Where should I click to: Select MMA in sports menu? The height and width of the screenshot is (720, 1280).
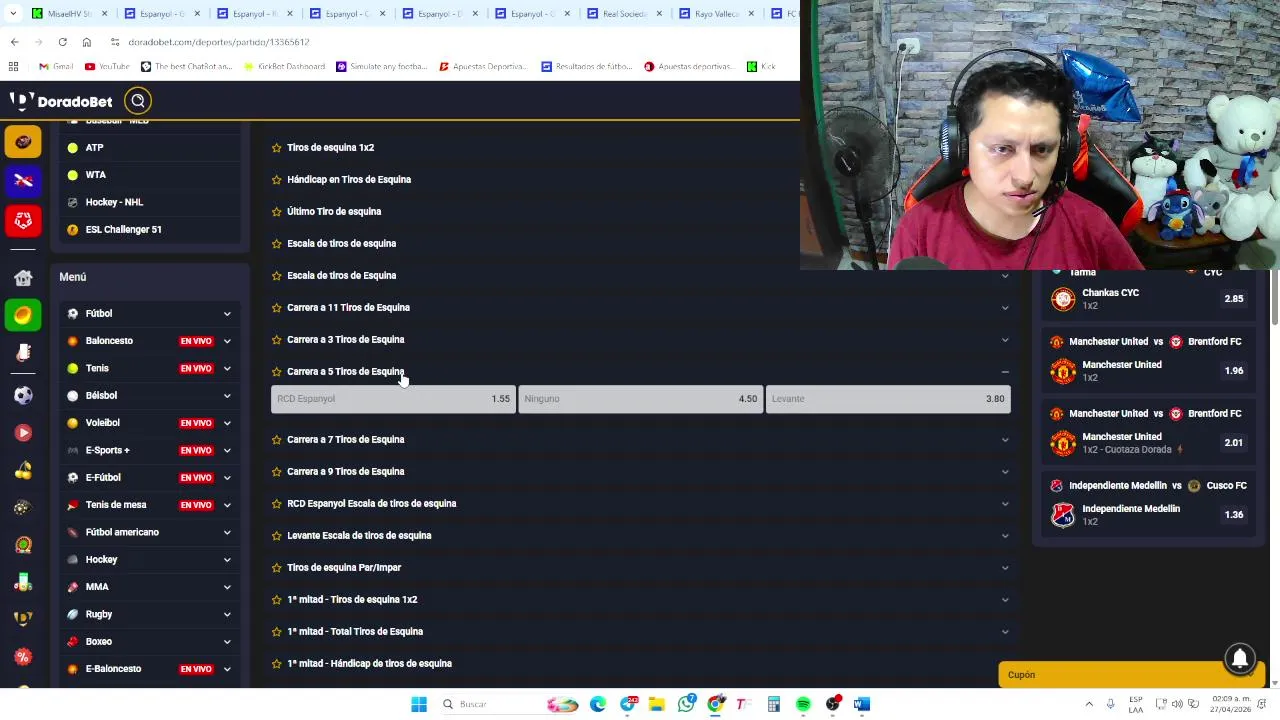[97, 587]
